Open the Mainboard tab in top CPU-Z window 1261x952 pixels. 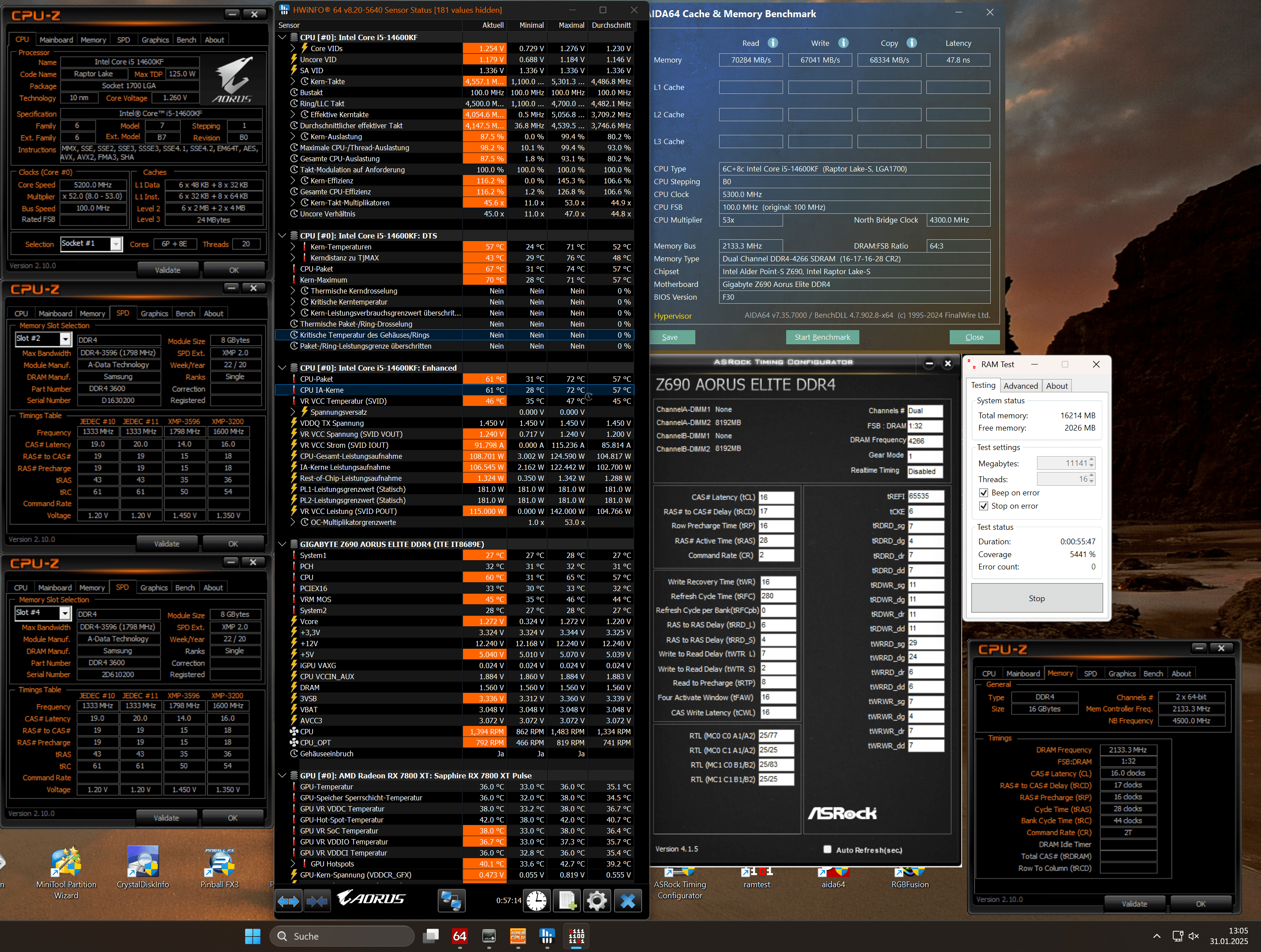pos(56,40)
